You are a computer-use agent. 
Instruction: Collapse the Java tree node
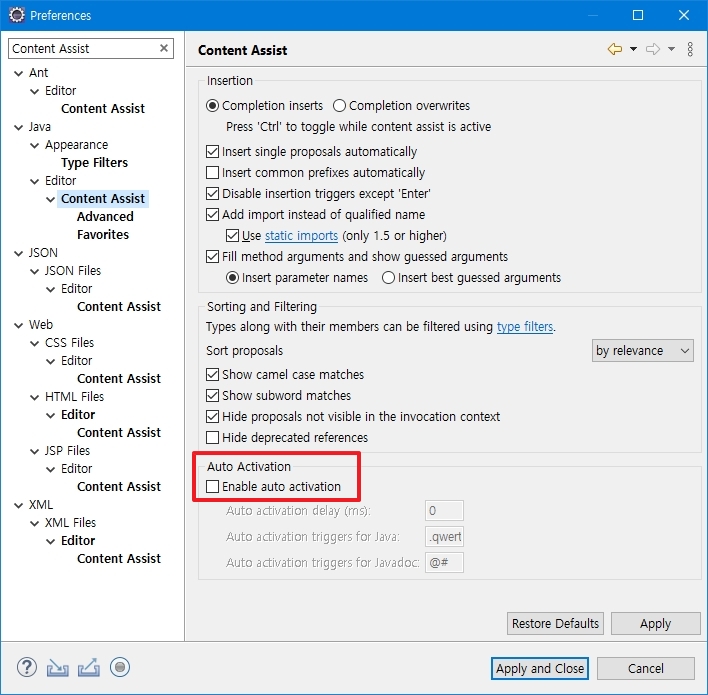pos(19,127)
